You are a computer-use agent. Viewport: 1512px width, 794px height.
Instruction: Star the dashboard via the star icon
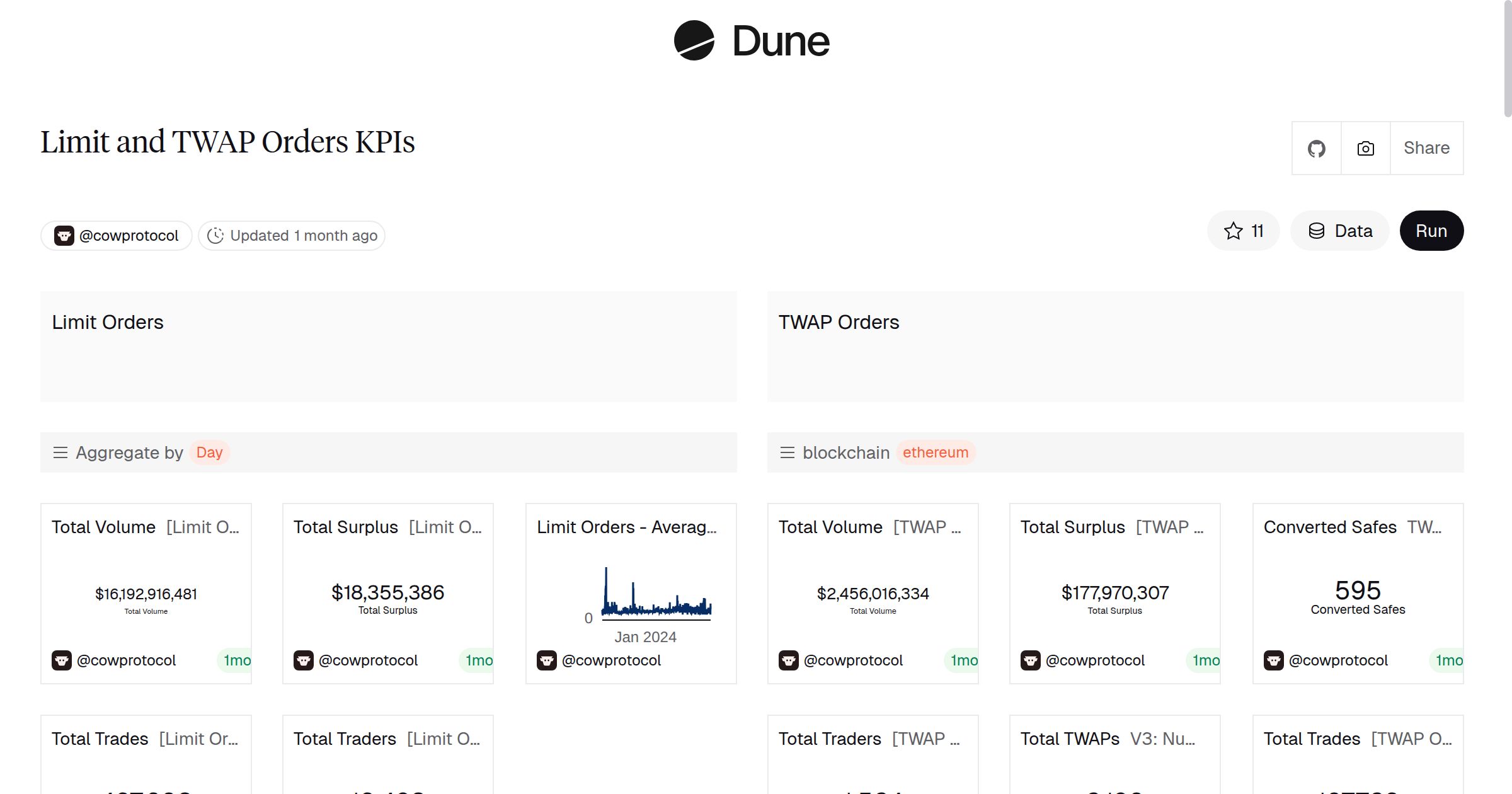point(1232,231)
